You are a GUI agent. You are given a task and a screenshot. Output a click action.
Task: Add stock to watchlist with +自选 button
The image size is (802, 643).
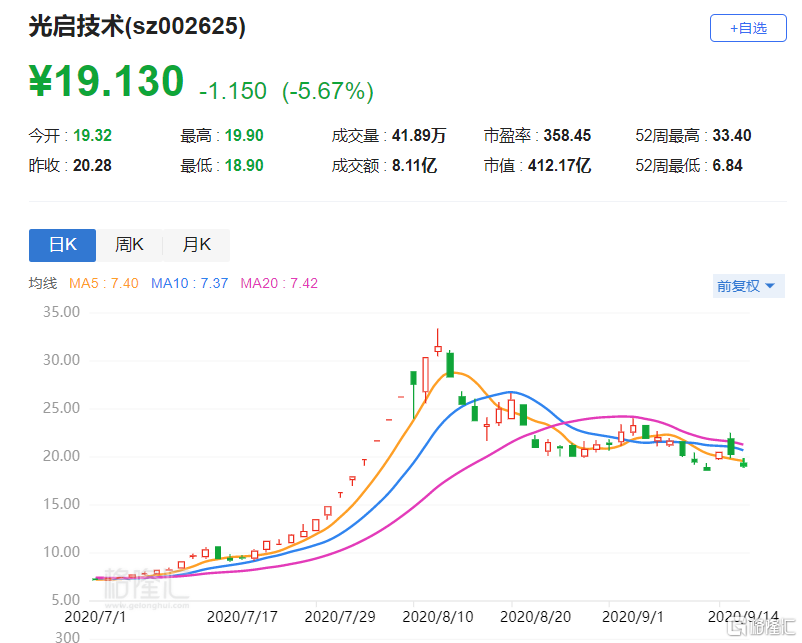pos(748,28)
